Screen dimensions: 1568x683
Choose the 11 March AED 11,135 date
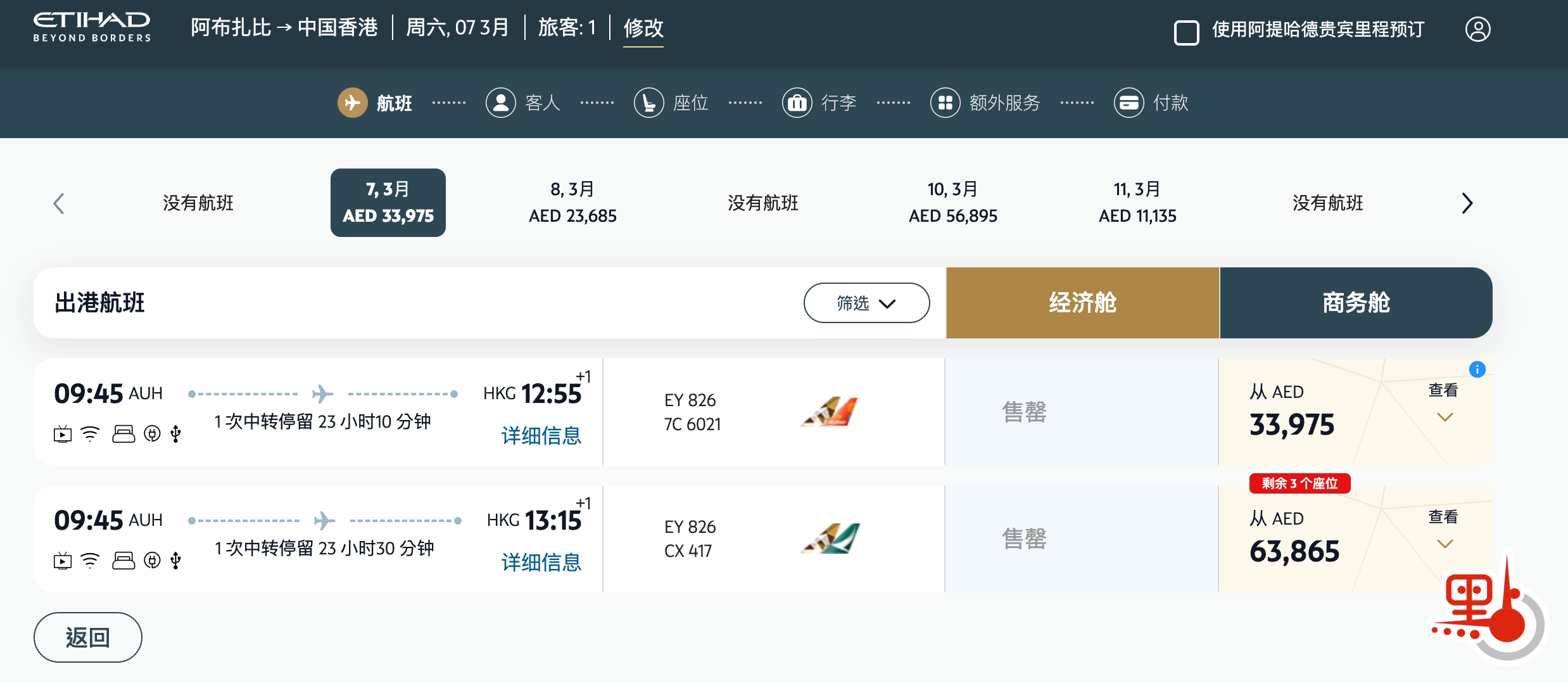pos(1137,203)
